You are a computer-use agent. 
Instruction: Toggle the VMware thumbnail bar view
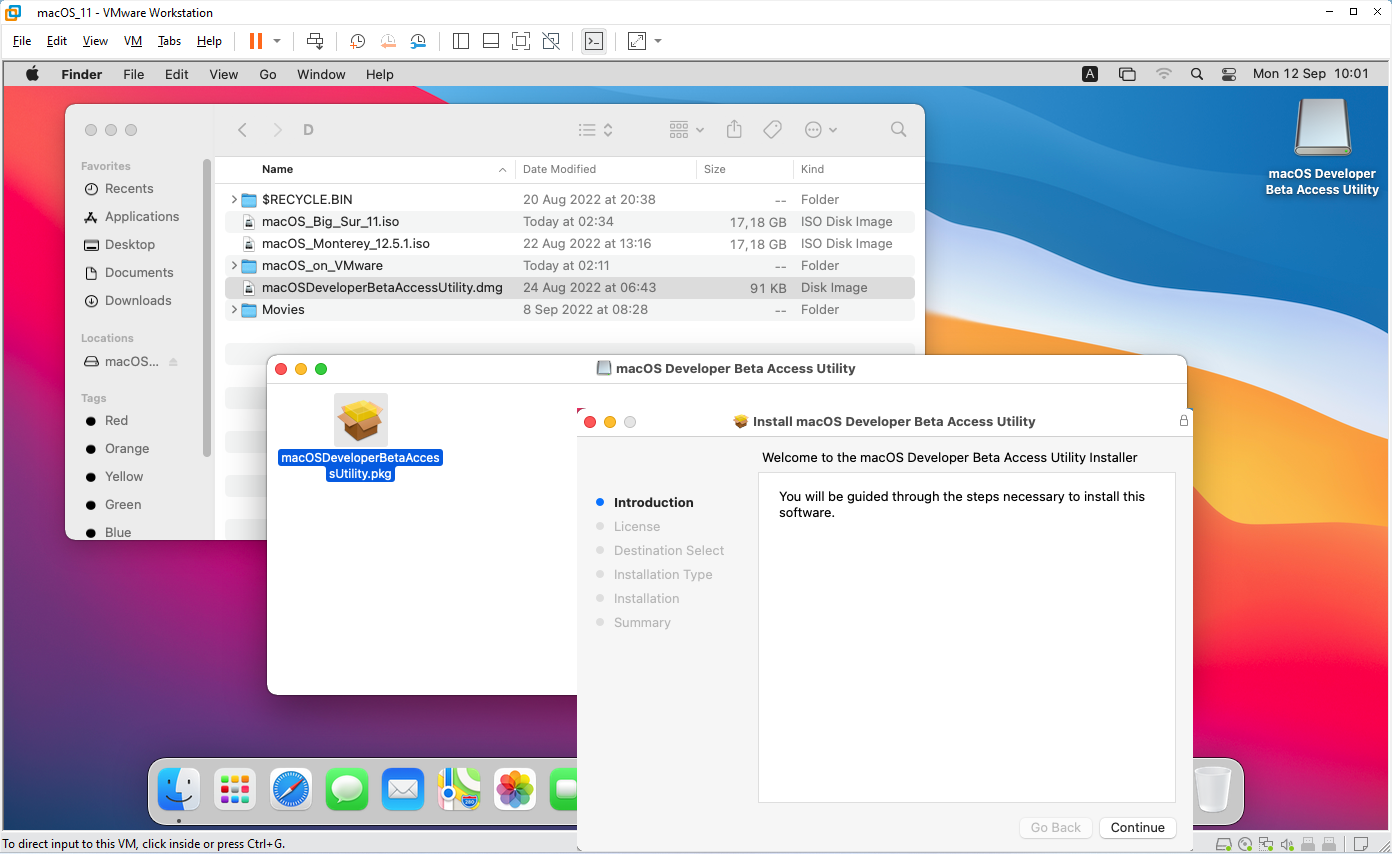tap(491, 41)
